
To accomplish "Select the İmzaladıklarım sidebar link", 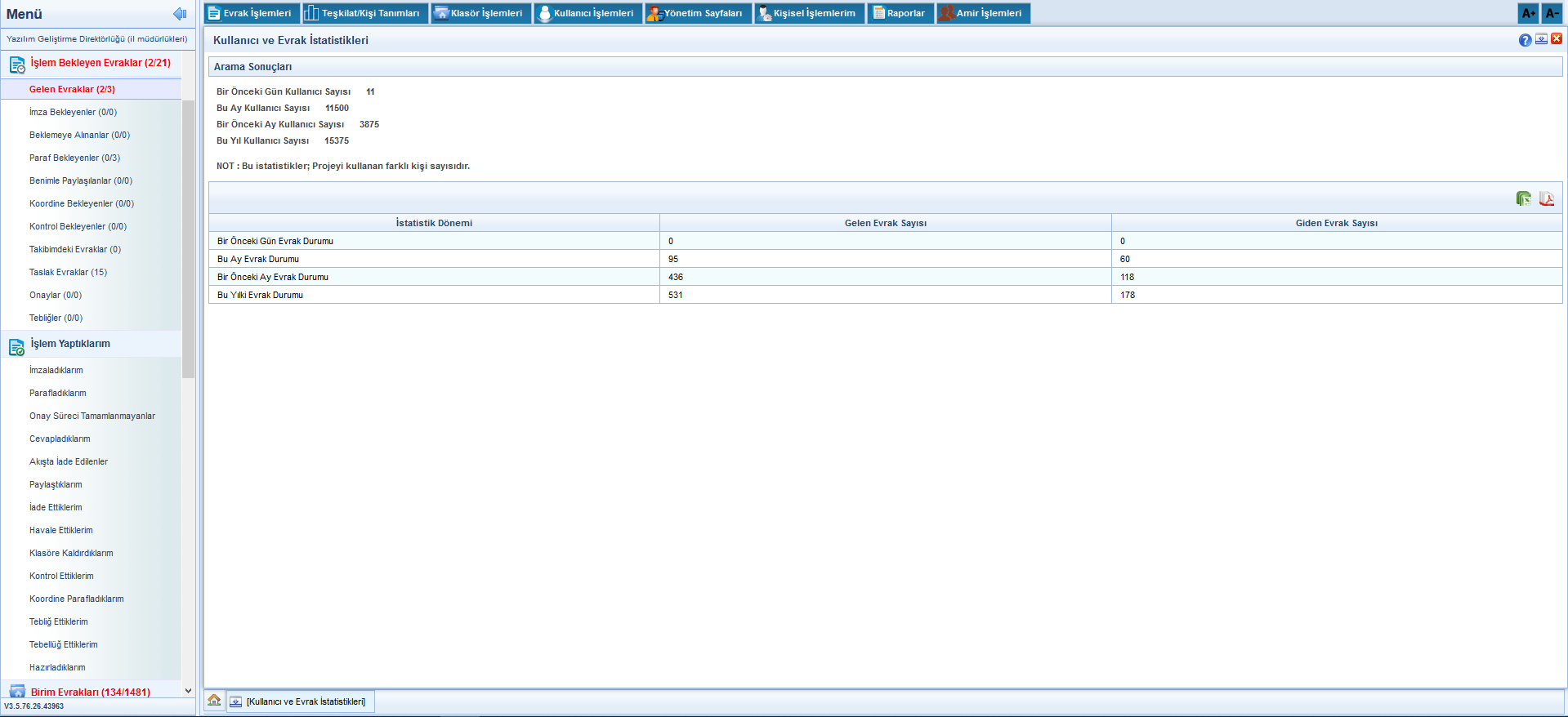I will [56, 370].
